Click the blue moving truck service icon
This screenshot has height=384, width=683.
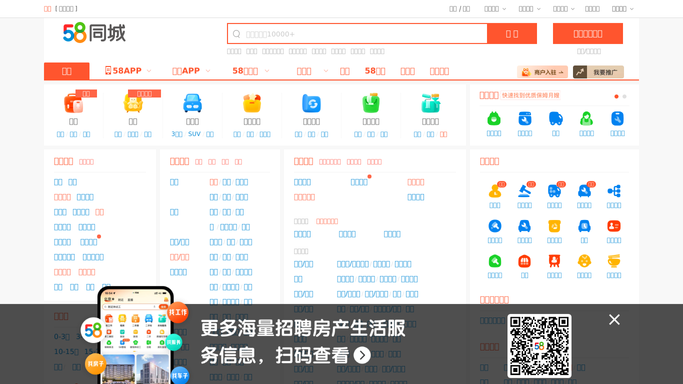555,118
